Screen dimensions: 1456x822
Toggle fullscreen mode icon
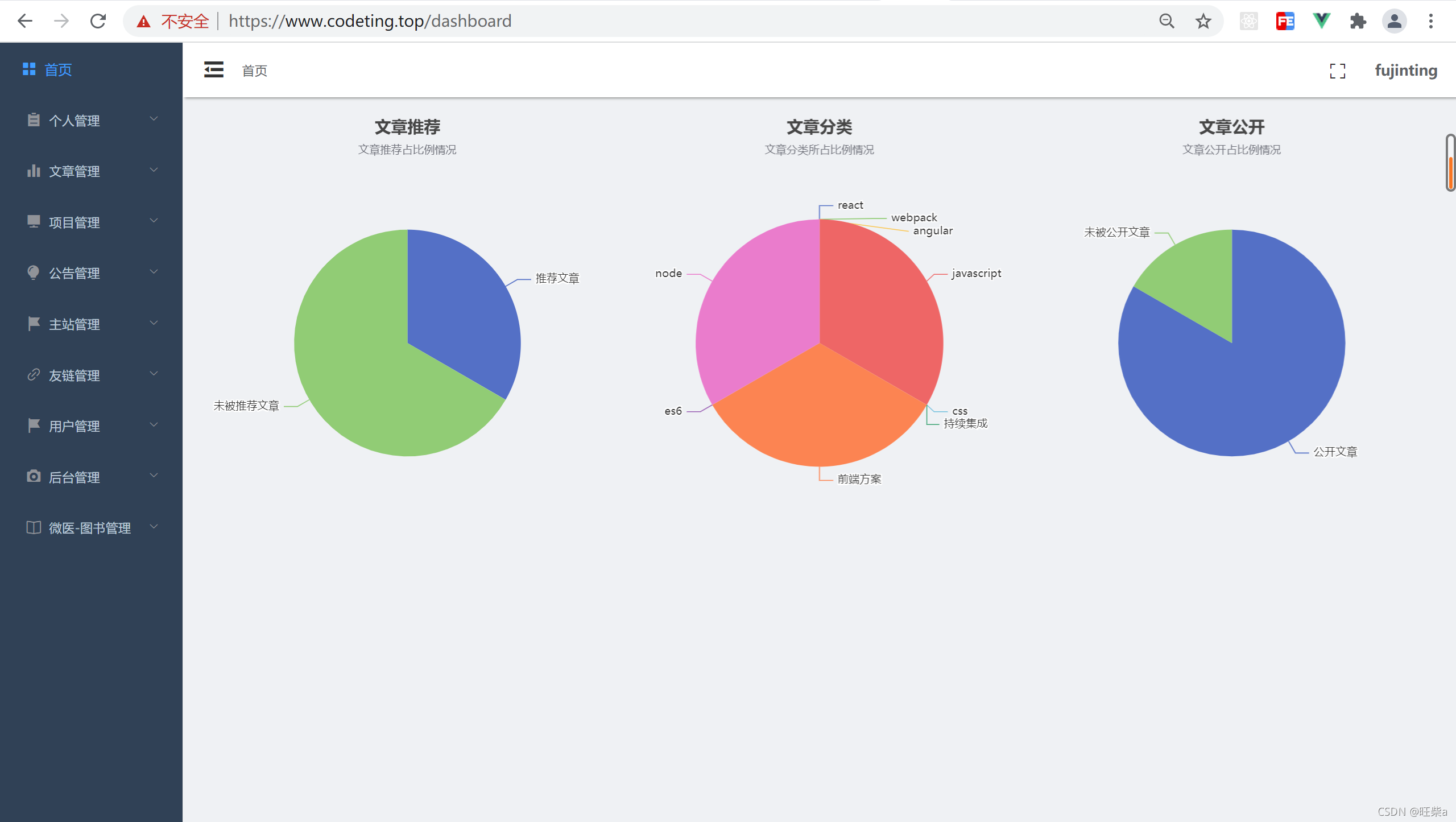point(1337,71)
